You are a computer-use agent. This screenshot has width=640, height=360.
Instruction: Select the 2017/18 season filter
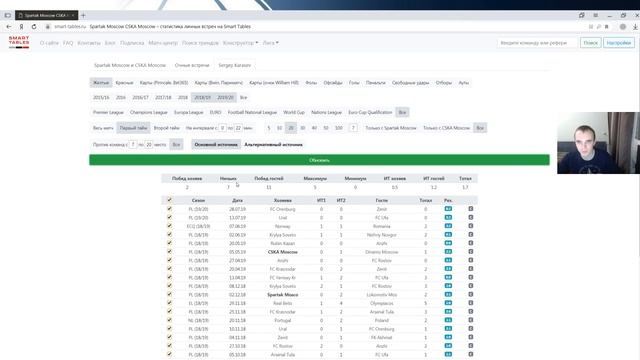tap(163, 98)
